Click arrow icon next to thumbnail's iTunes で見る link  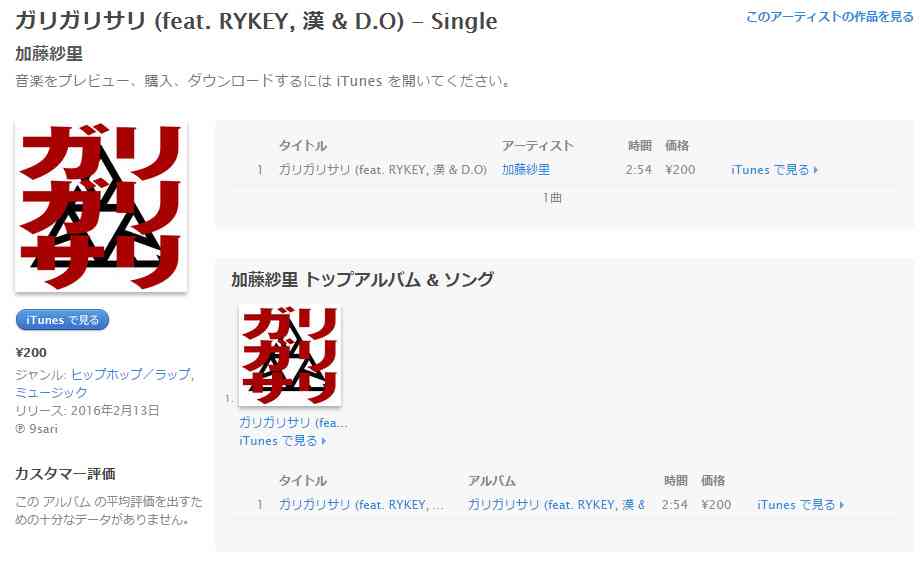[x=323, y=441]
